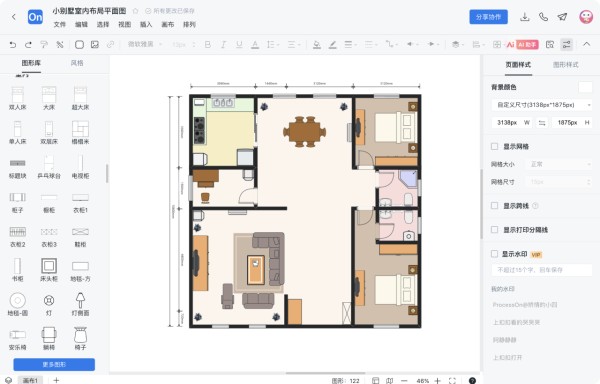Enter fullscreen from the bottom status bar

pos(452,381)
